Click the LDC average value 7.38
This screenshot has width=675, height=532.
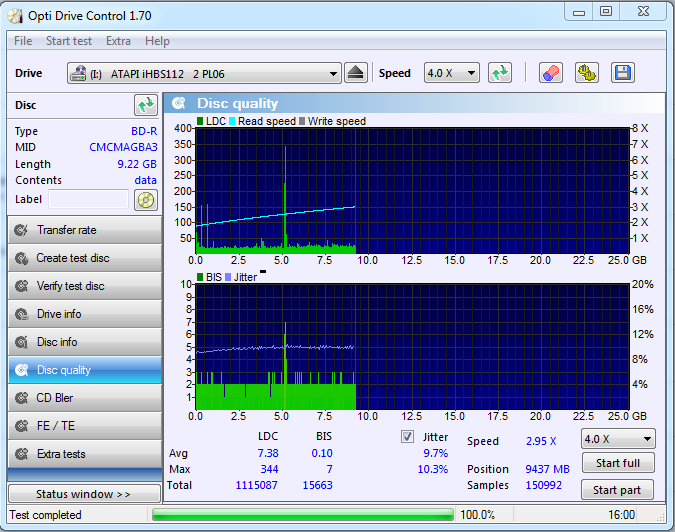tap(268, 453)
